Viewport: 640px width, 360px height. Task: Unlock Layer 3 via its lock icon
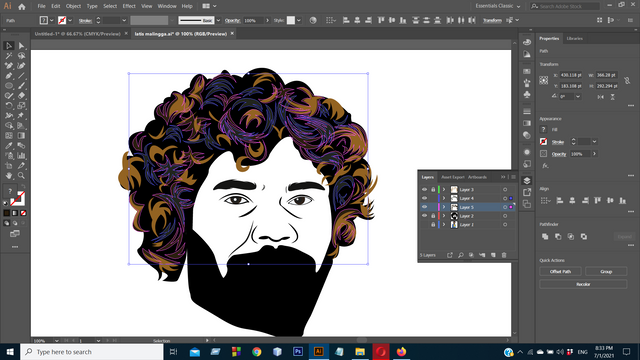tap(433, 189)
